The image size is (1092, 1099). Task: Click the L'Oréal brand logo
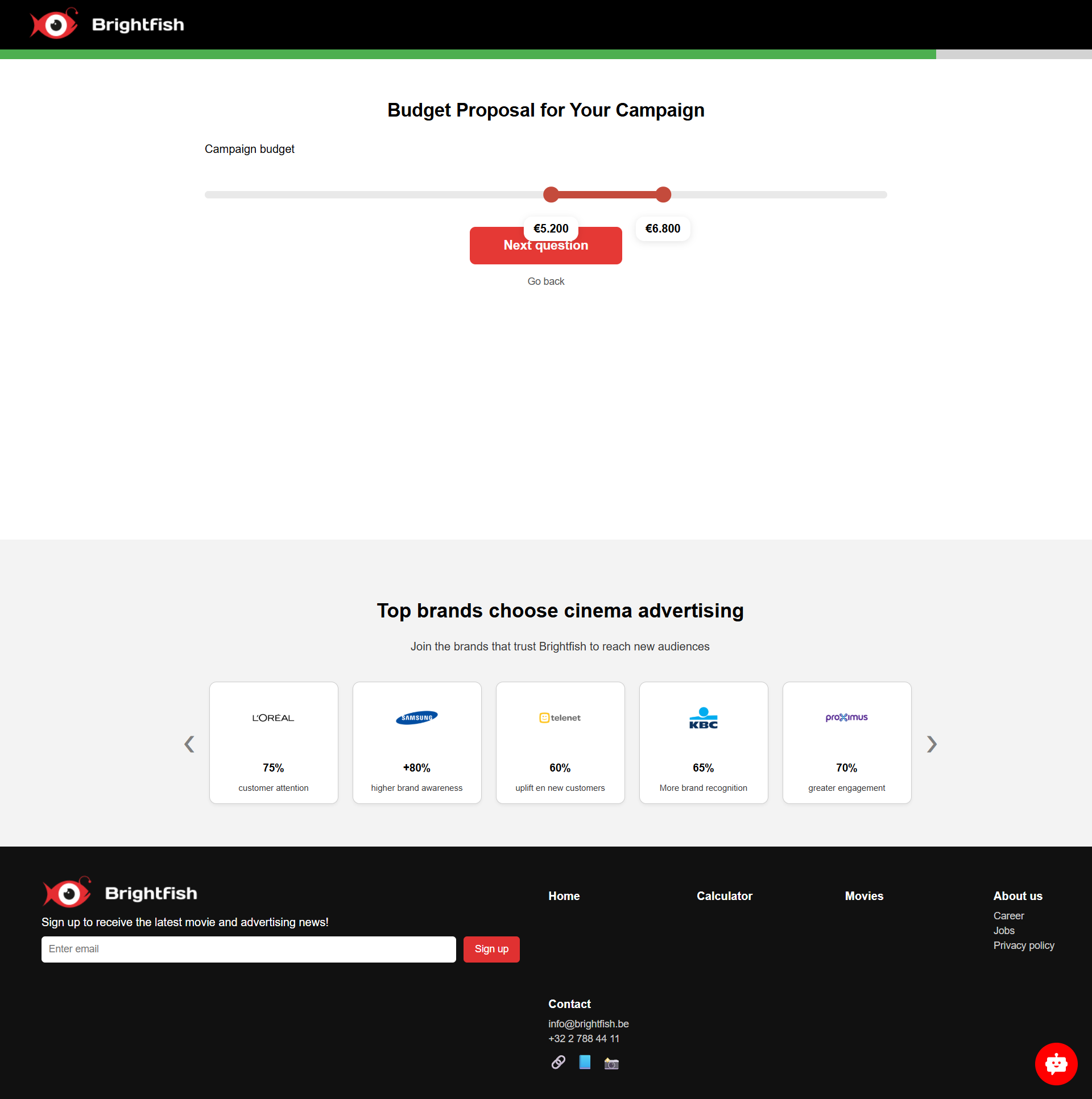(273, 718)
